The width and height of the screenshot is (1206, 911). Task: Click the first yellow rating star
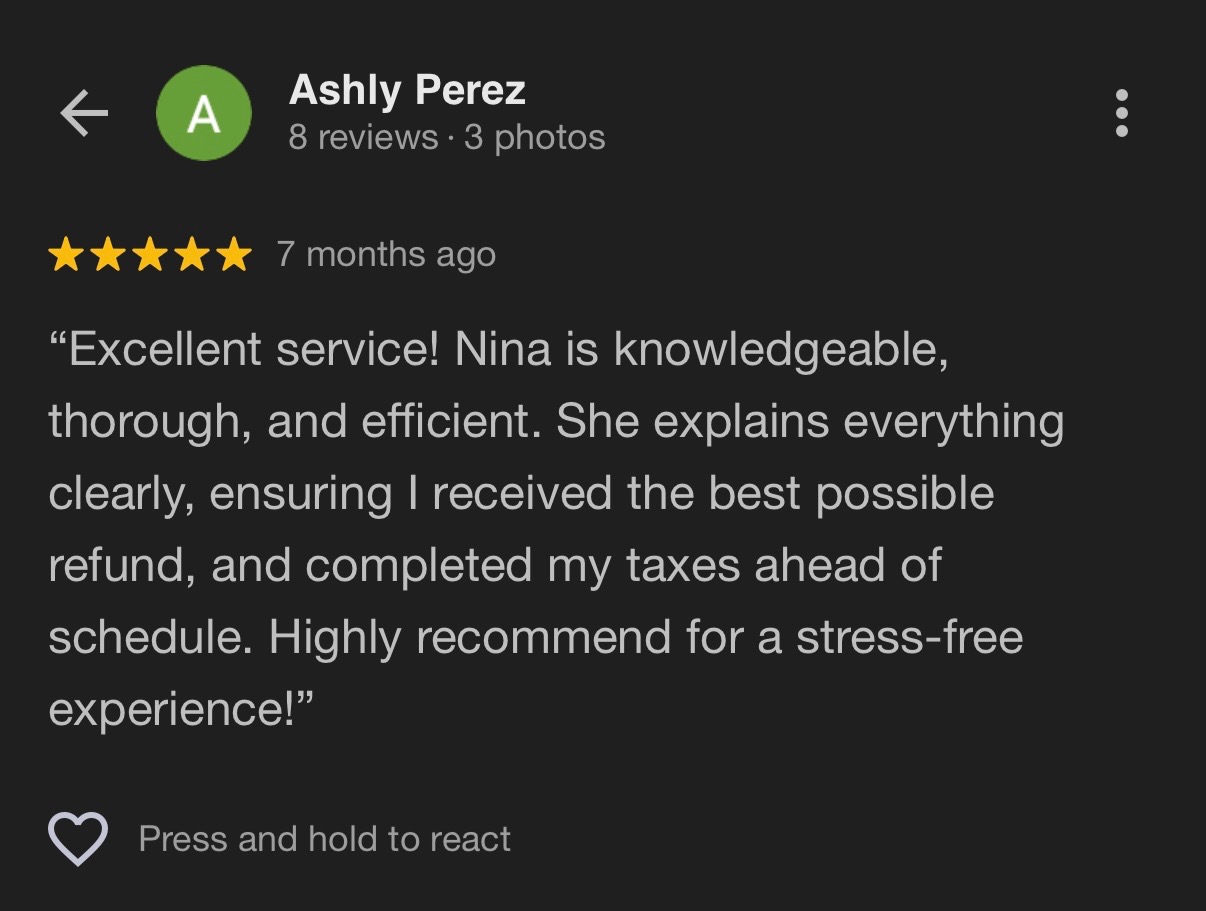point(66,255)
